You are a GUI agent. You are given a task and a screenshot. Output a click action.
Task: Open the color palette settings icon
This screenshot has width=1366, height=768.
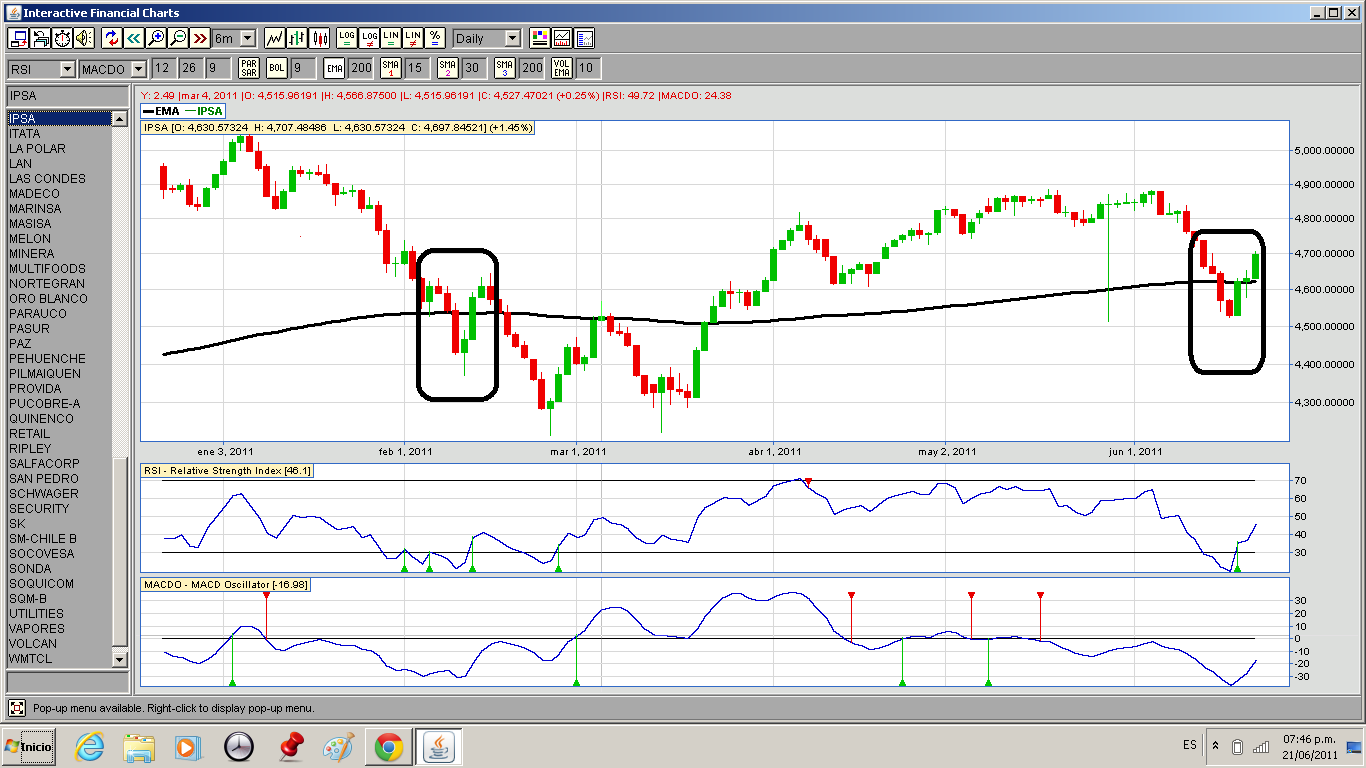click(540, 38)
